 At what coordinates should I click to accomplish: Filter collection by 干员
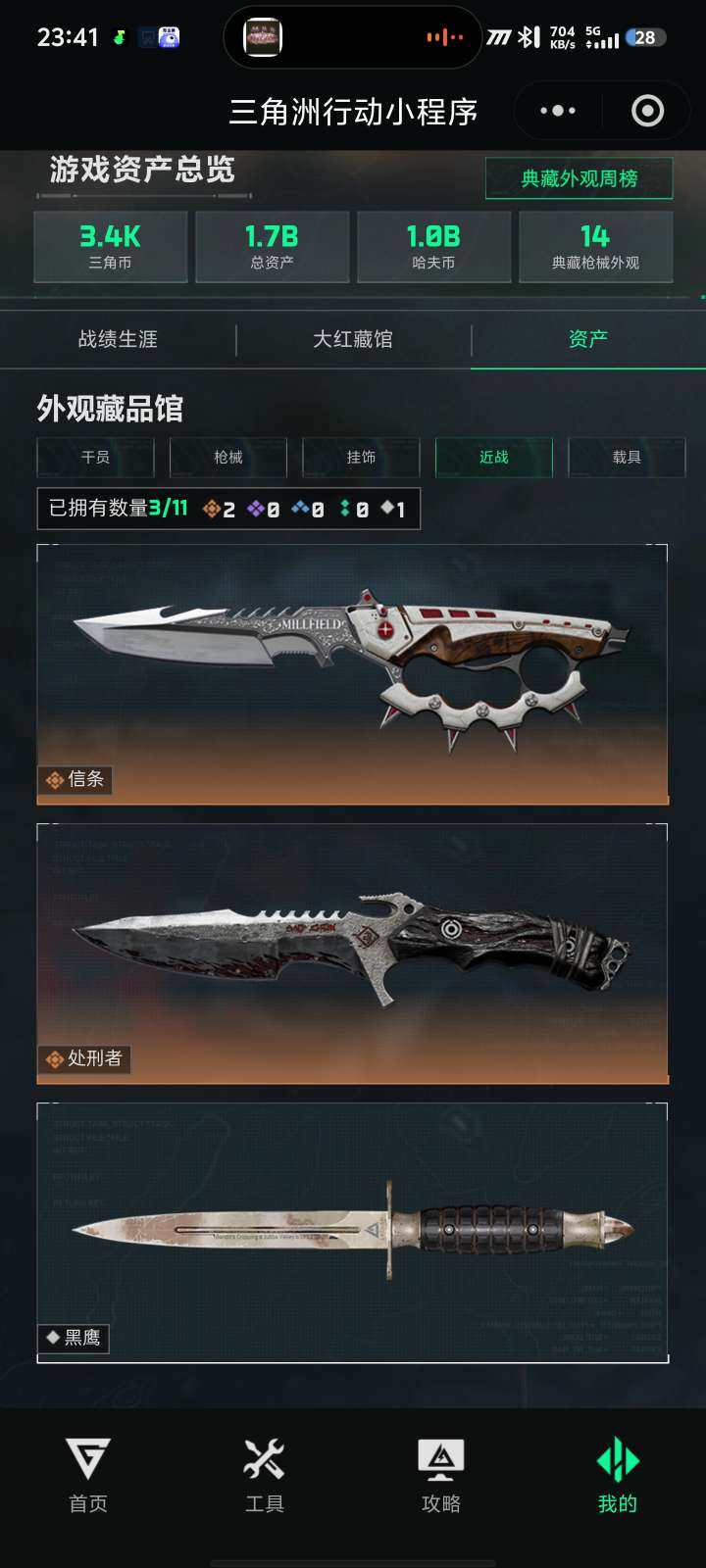95,457
